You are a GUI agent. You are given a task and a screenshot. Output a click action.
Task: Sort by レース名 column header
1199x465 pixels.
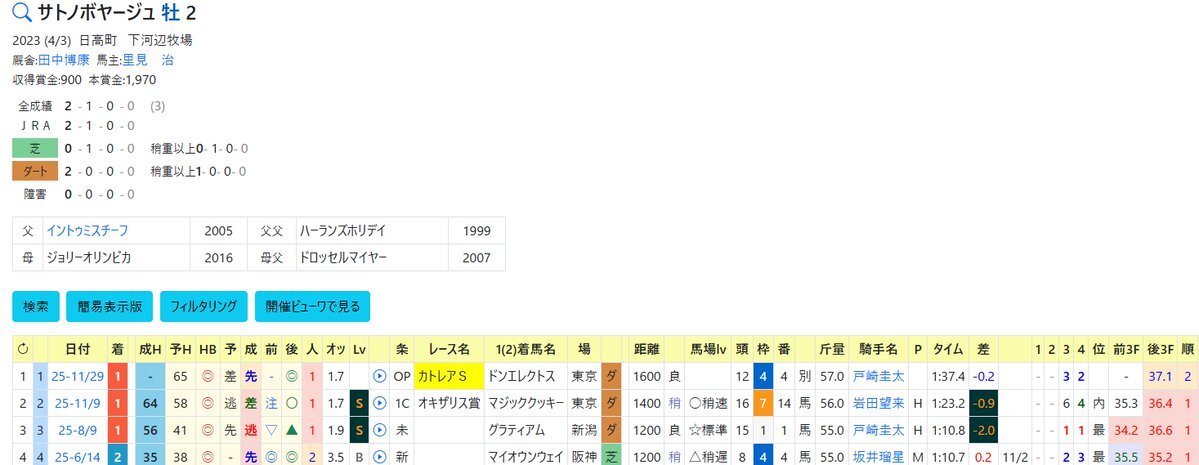[449, 350]
